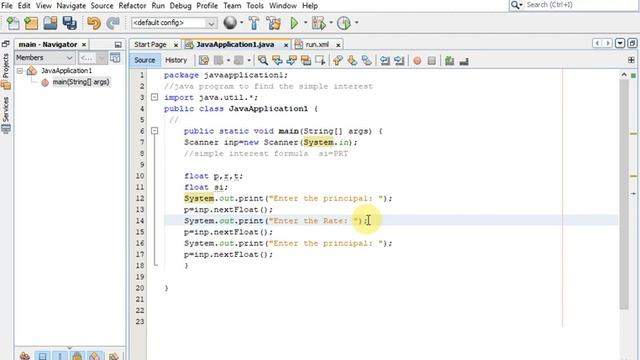Viewport: 640px width, 360px height.
Task: Open the Tools menu
Action: pos(255,6)
